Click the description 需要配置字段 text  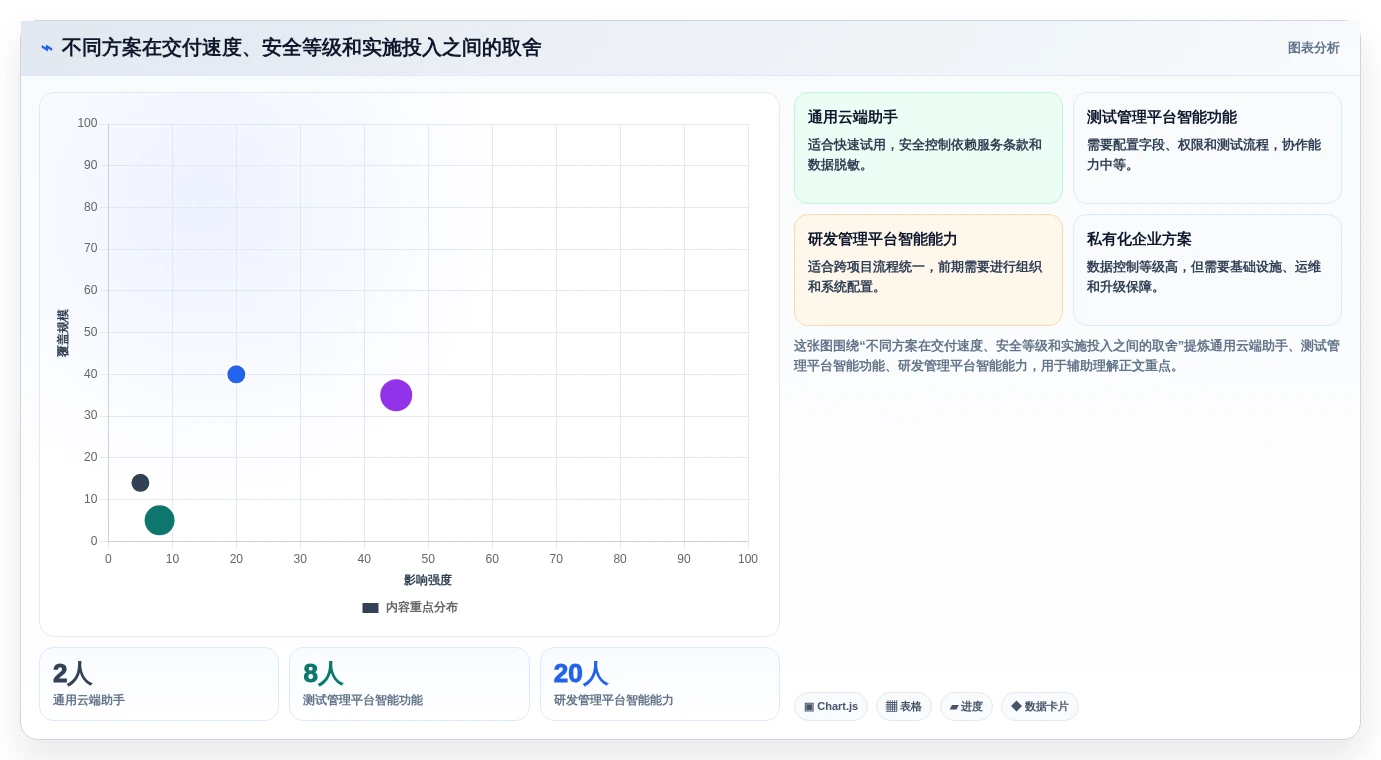coord(1204,155)
